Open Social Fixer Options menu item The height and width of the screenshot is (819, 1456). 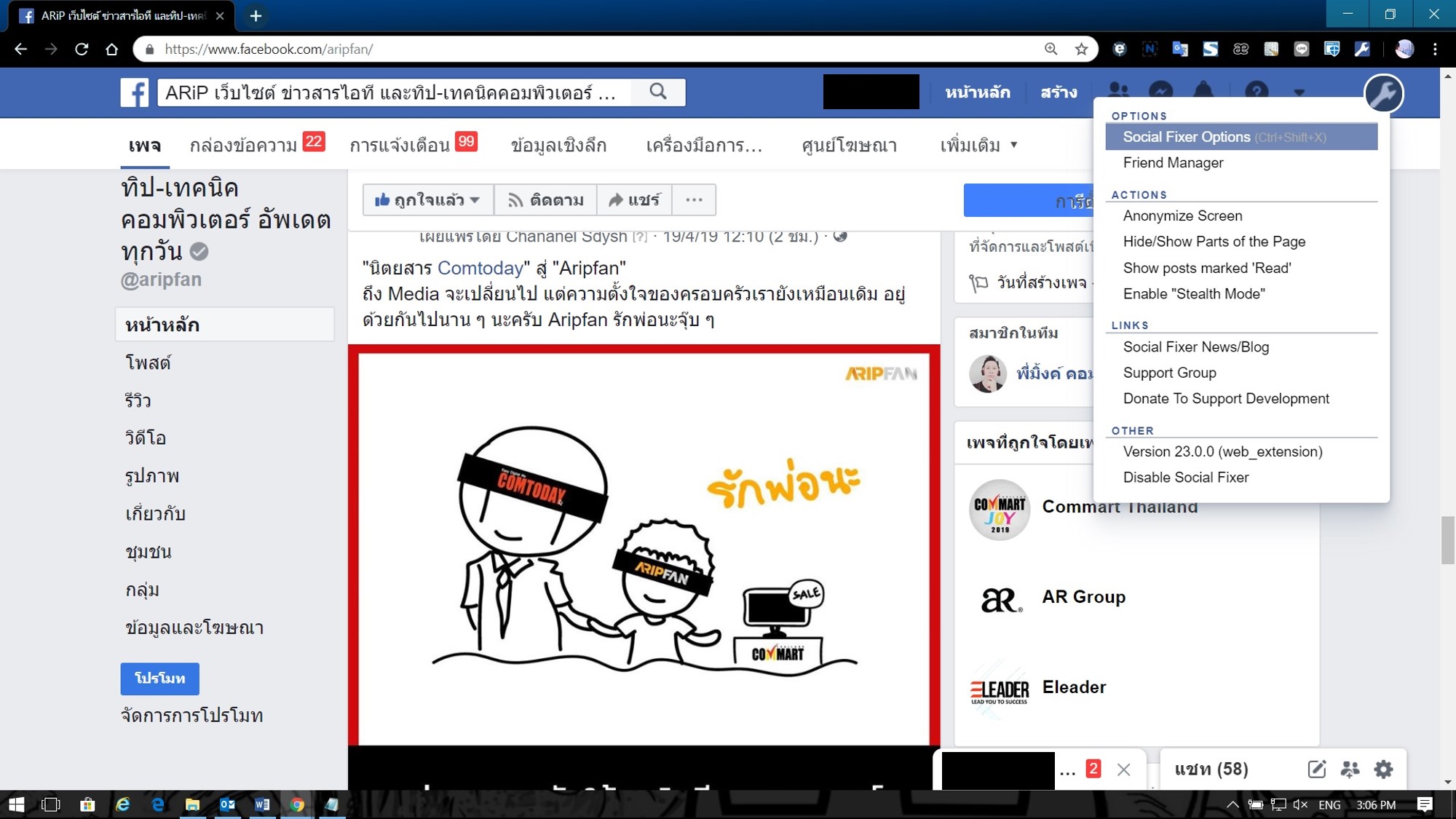pos(1242,137)
